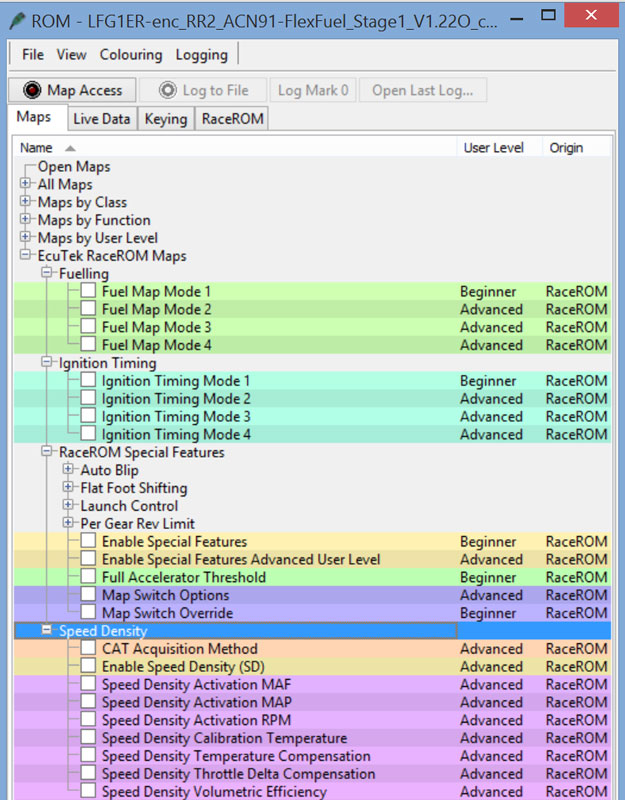
Task: Tick the Speed Density Activation MAF checkbox
Action: click(x=88, y=683)
